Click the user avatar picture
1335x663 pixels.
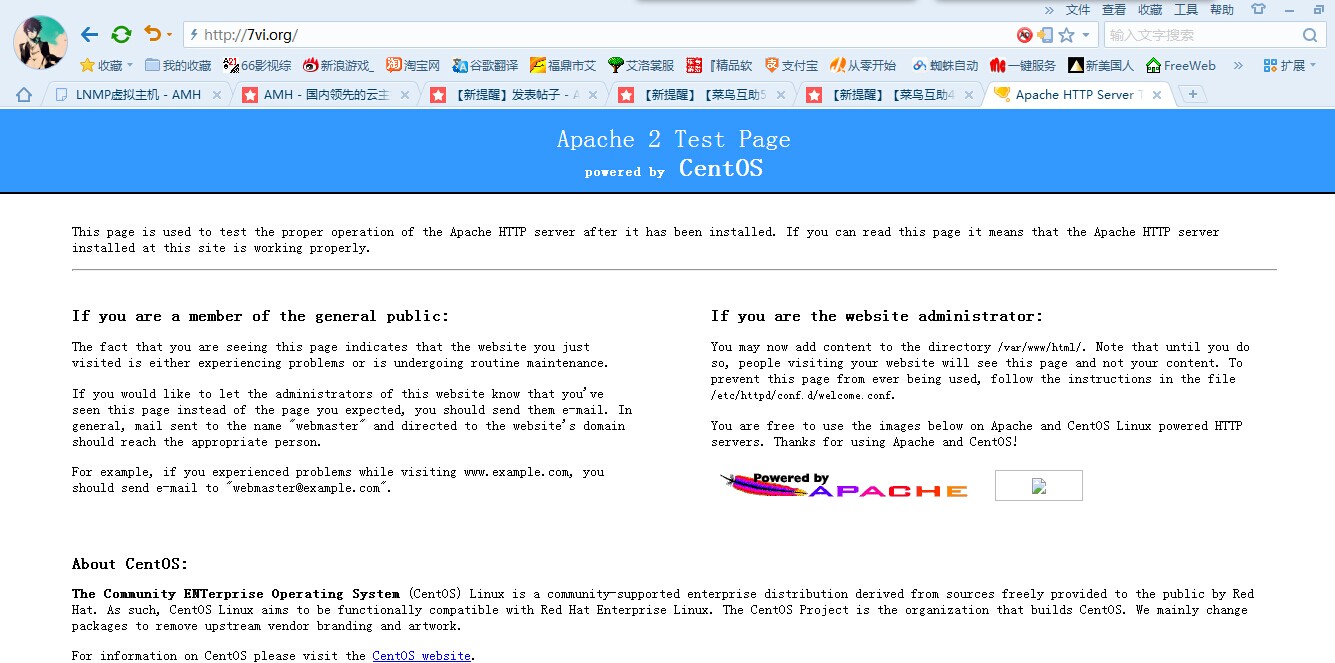(x=40, y=42)
